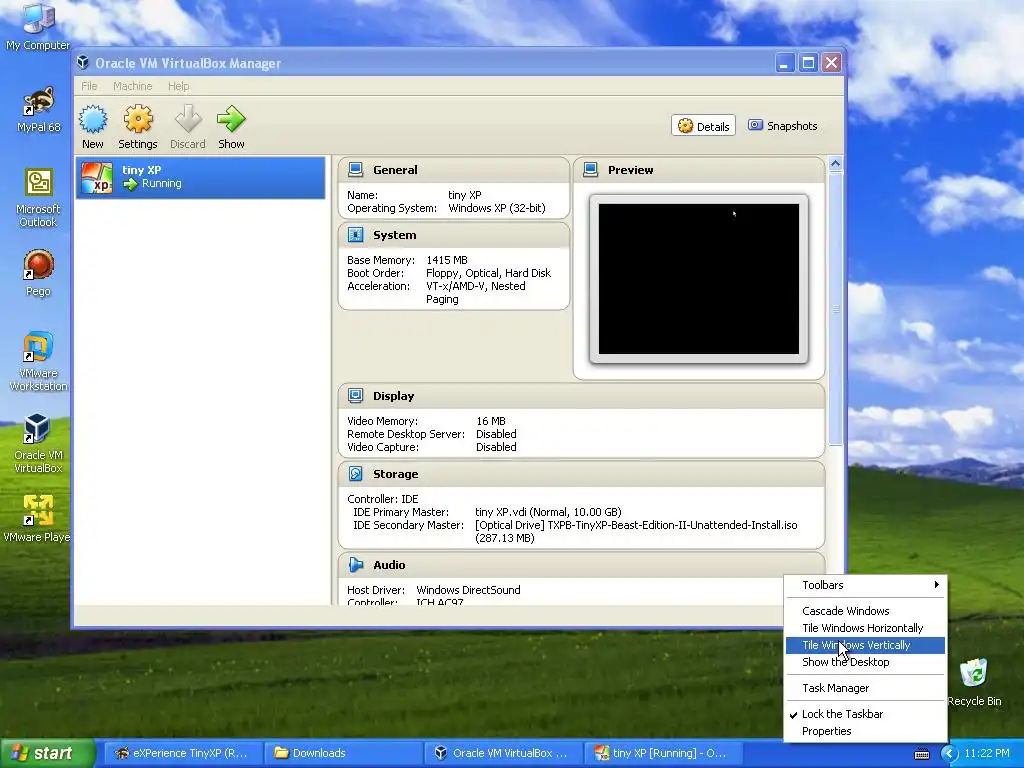Viewport: 1024px width, 768px height.
Task: Open the File menu
Action: 89,86
